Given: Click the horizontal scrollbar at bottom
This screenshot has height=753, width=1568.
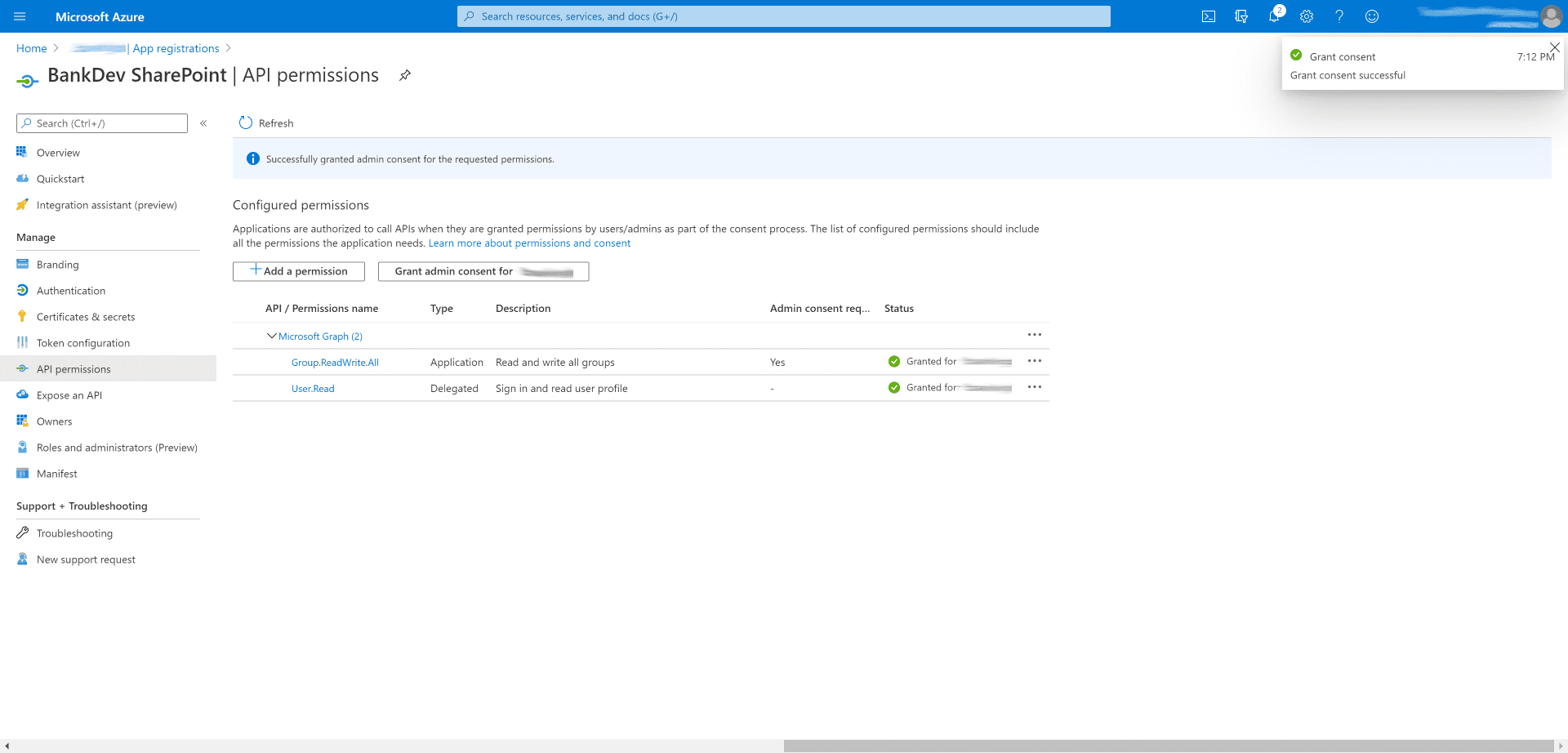Looking at the screenshot, I should click(1168, 746).
